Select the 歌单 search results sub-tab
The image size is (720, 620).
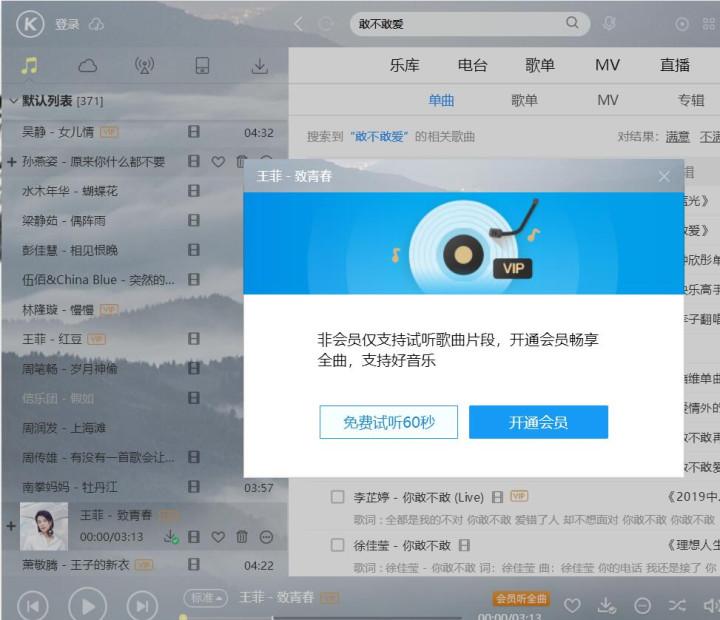coord(524,100)
